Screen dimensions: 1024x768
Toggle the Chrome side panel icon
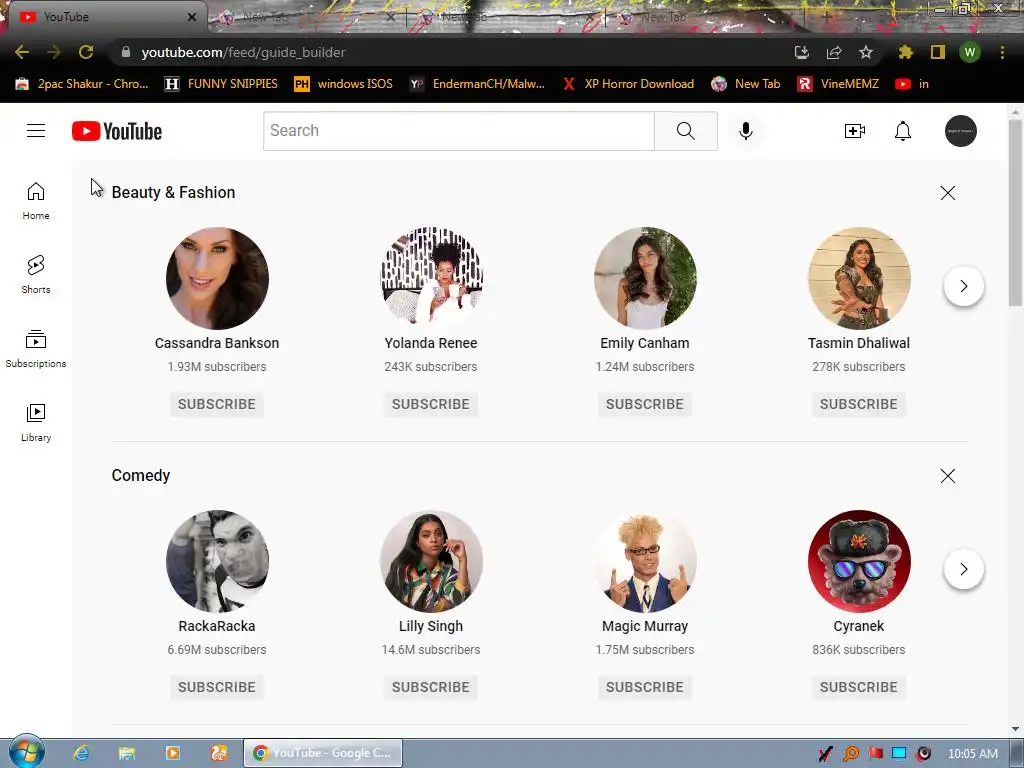(938, 52)
